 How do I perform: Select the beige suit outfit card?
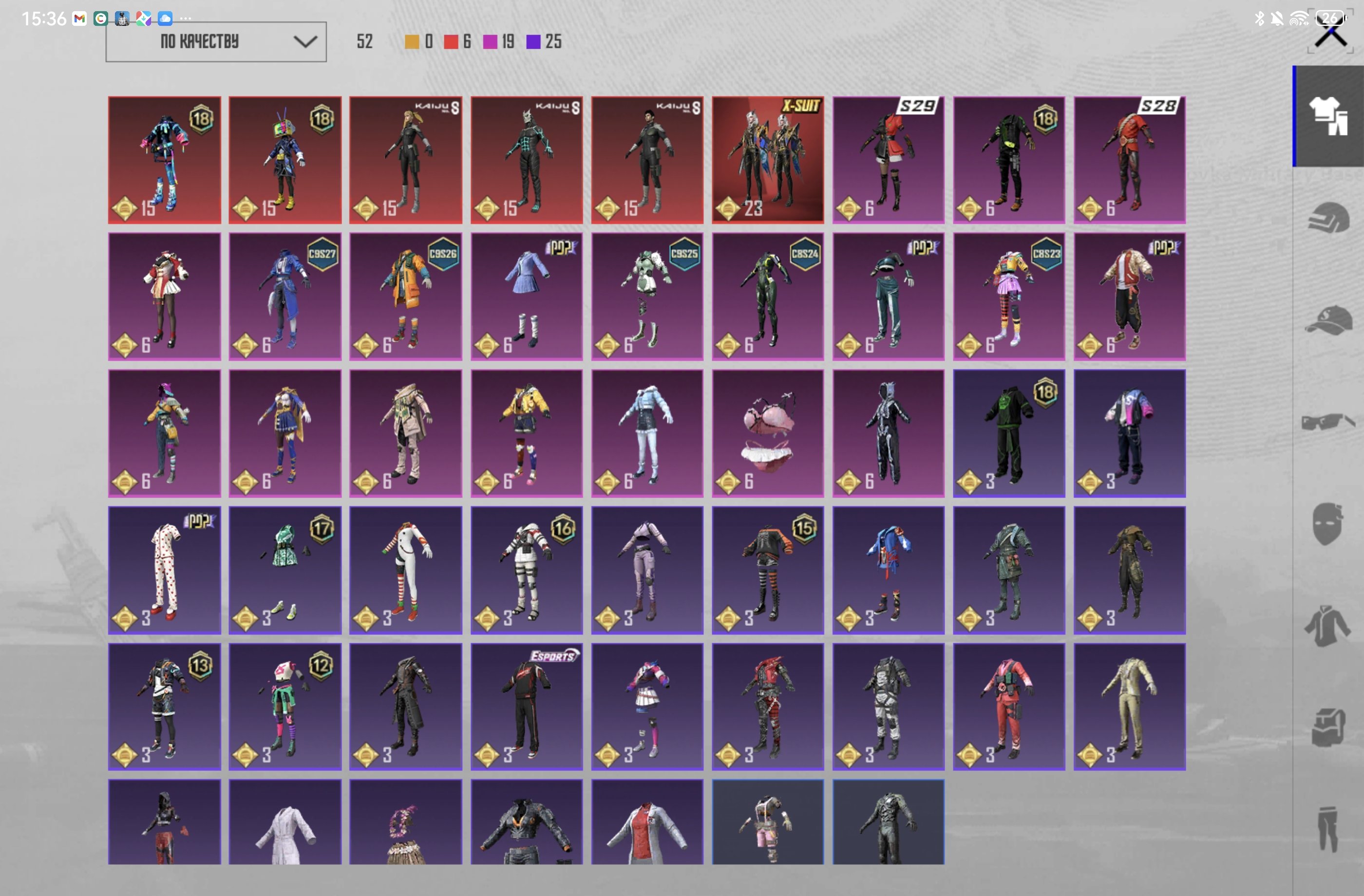tap(1130, 707)
